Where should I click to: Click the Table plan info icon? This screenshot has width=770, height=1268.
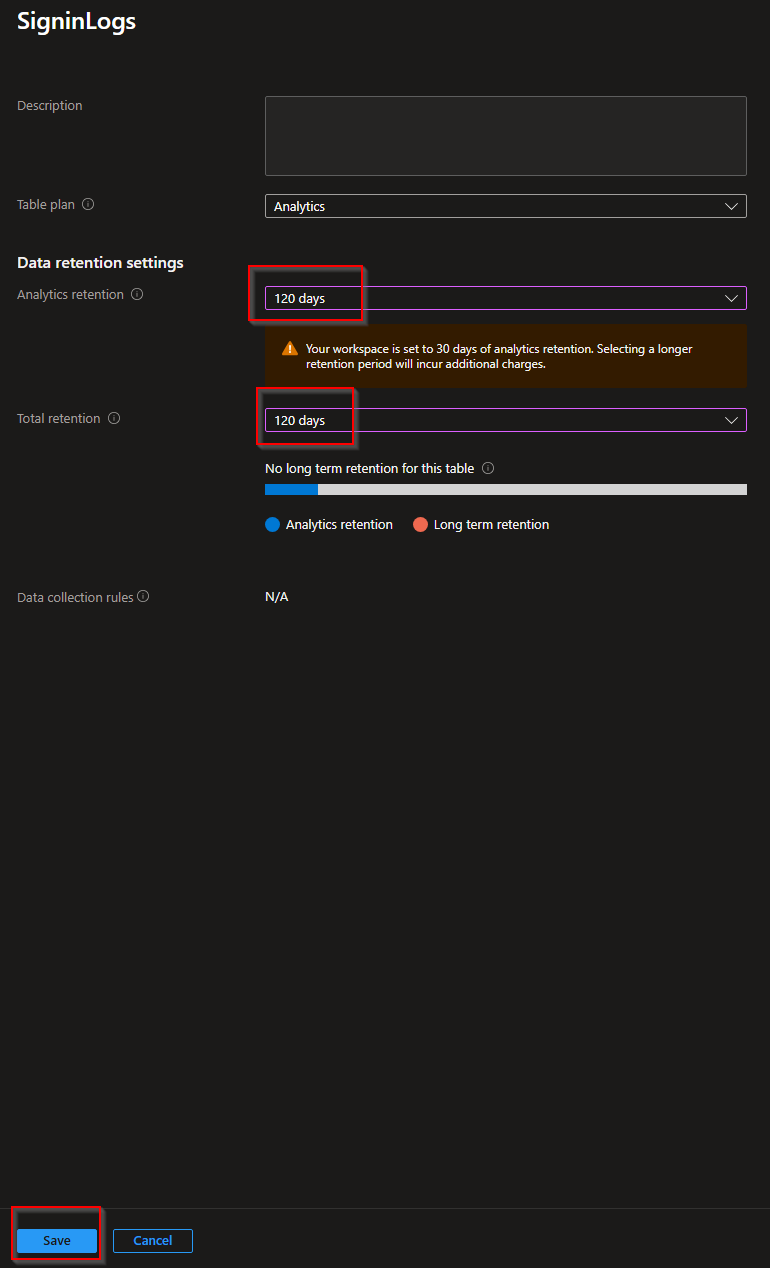[88, 204]
